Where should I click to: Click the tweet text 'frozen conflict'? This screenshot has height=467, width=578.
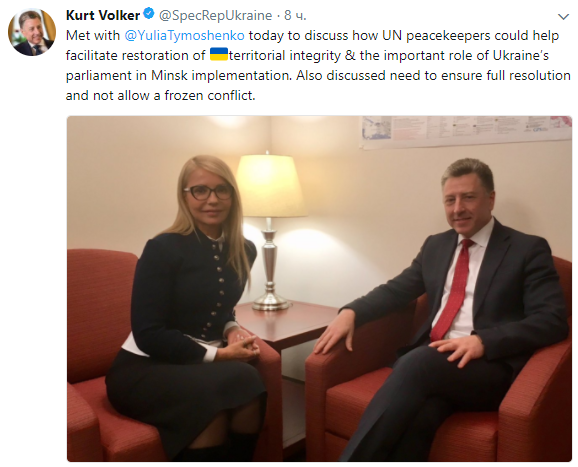click(209, 96)
